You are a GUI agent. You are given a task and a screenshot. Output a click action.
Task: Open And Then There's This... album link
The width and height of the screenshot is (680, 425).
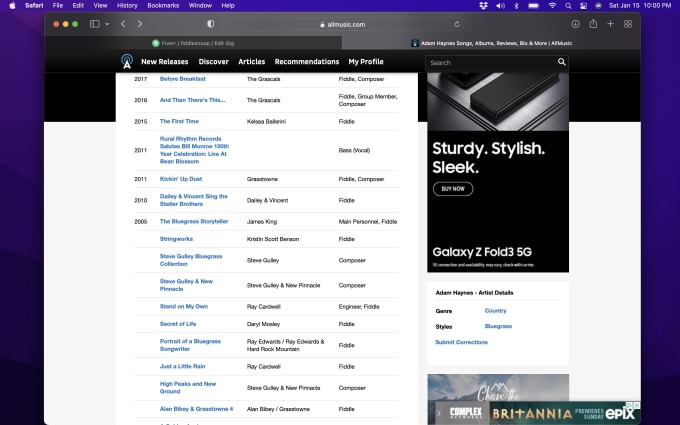[192, 100]
